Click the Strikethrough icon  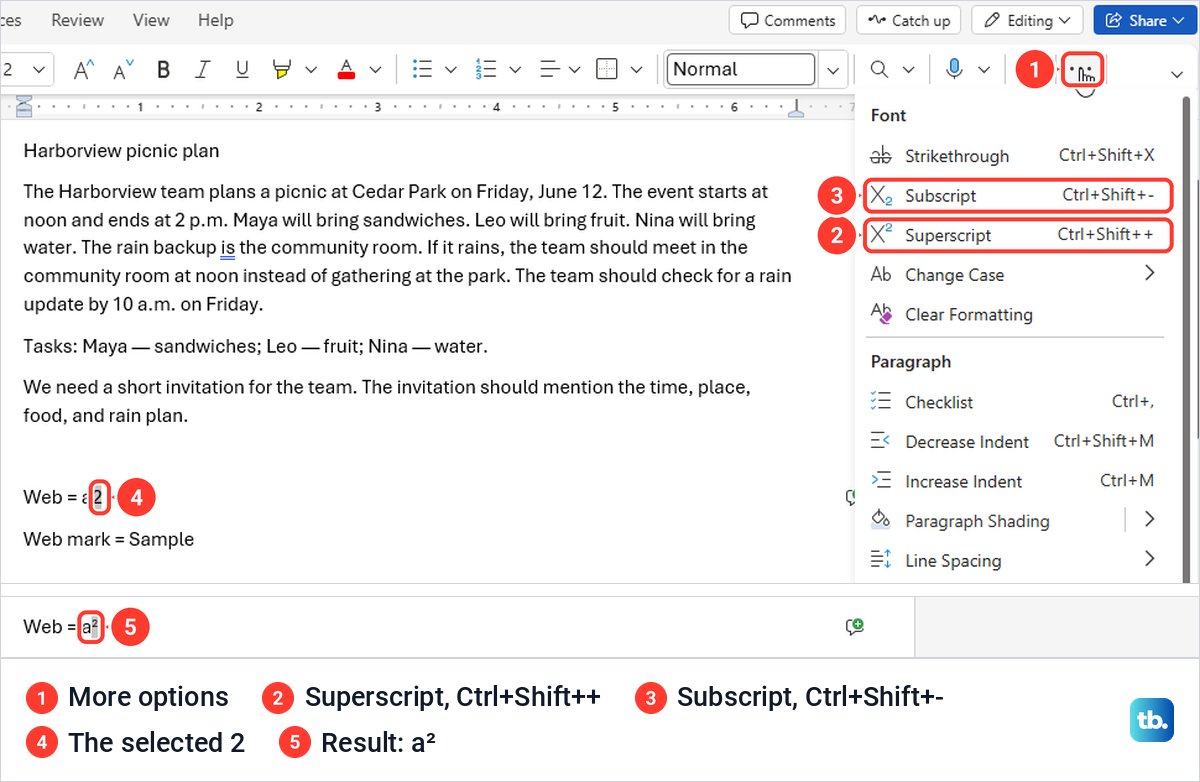[x=881, y=156]
